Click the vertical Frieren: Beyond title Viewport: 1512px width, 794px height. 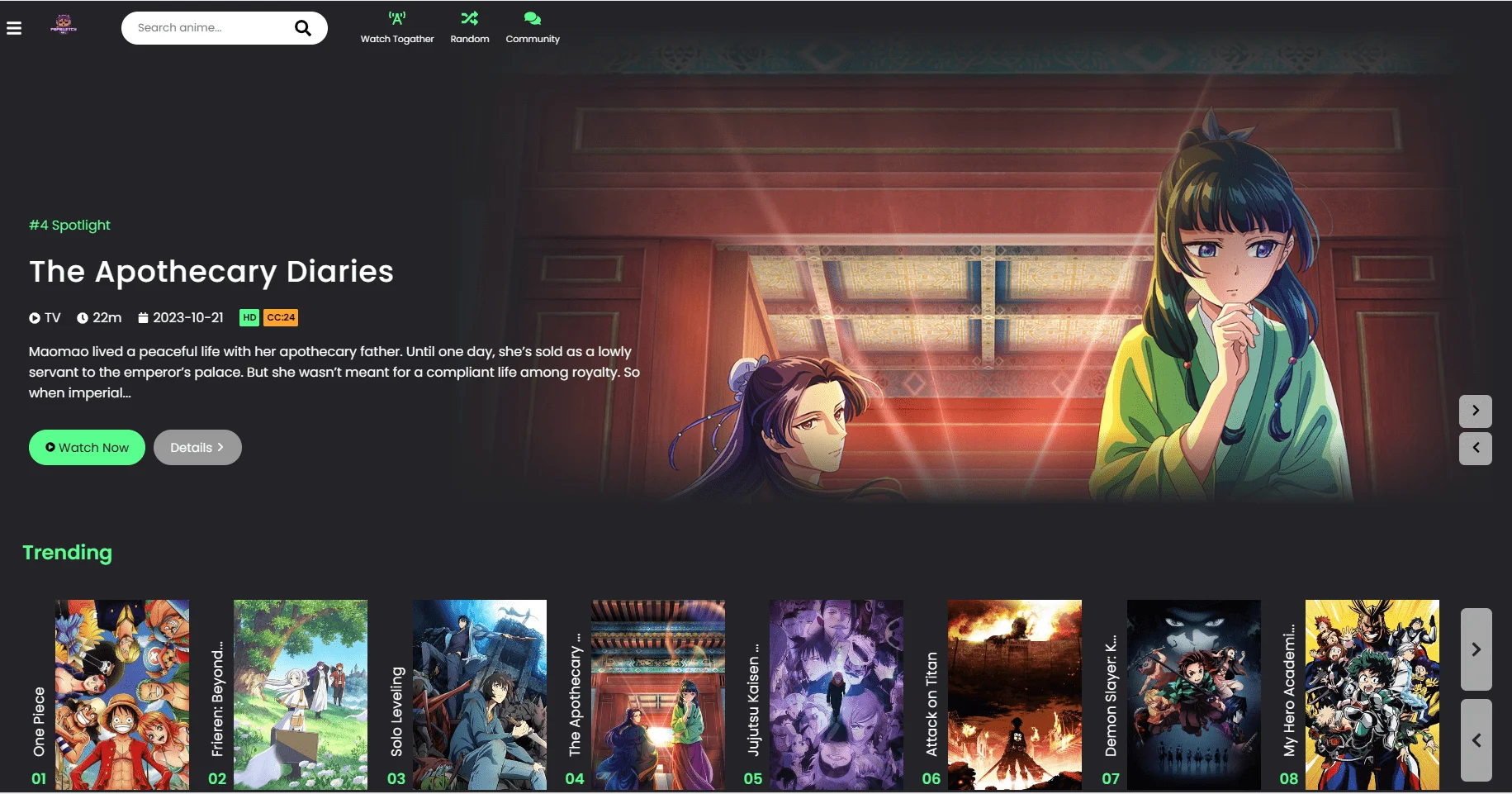217,700
